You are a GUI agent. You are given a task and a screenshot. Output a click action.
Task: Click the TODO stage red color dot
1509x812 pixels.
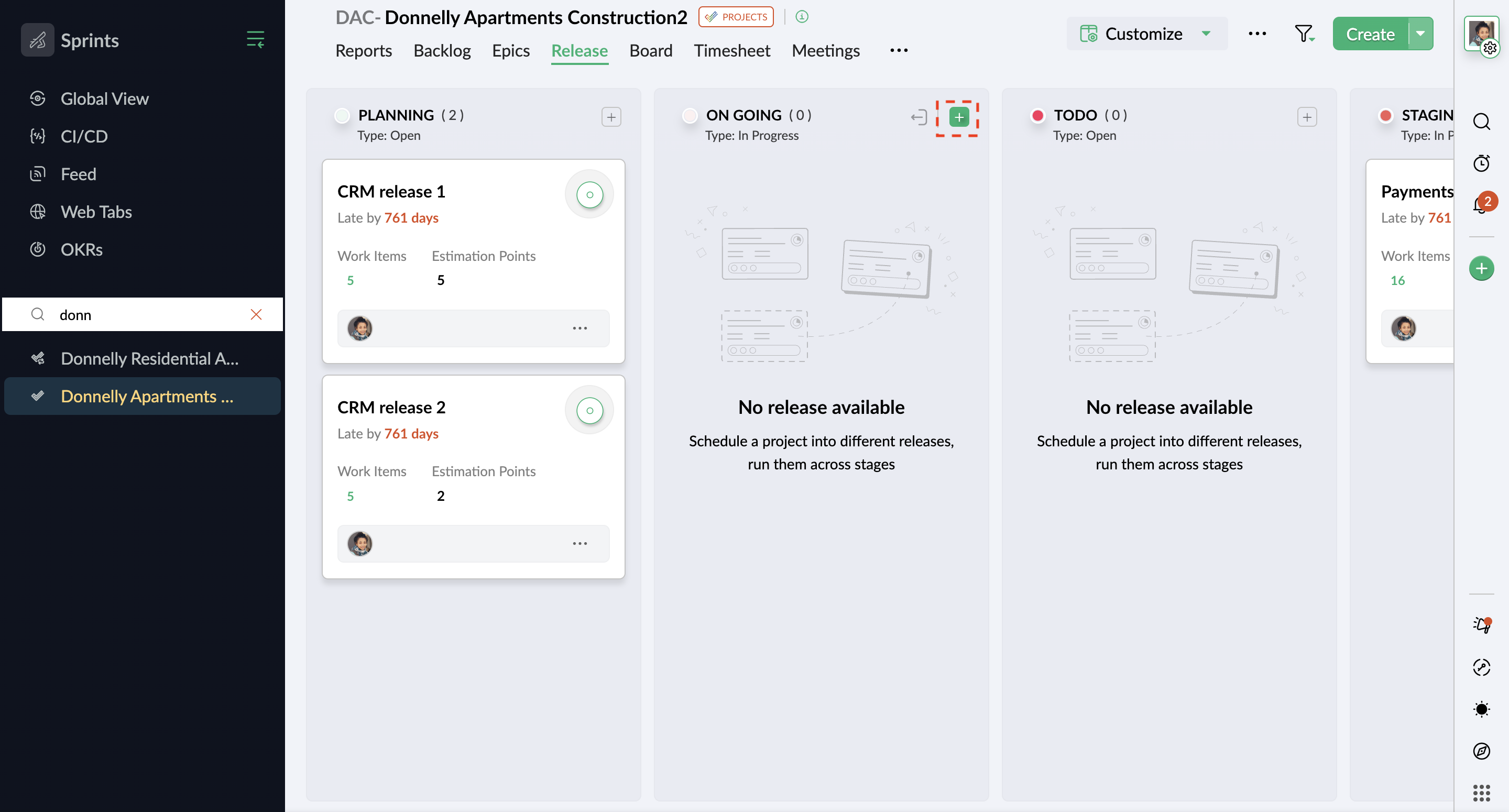(1037, 115)
